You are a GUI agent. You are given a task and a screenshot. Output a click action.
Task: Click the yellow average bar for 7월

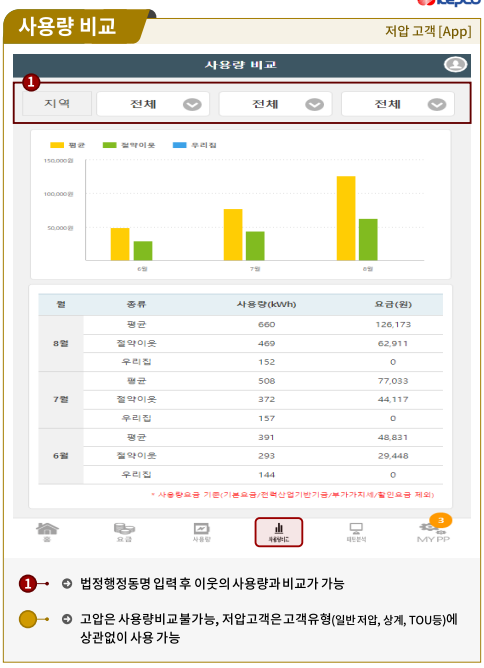pos(233,234)
